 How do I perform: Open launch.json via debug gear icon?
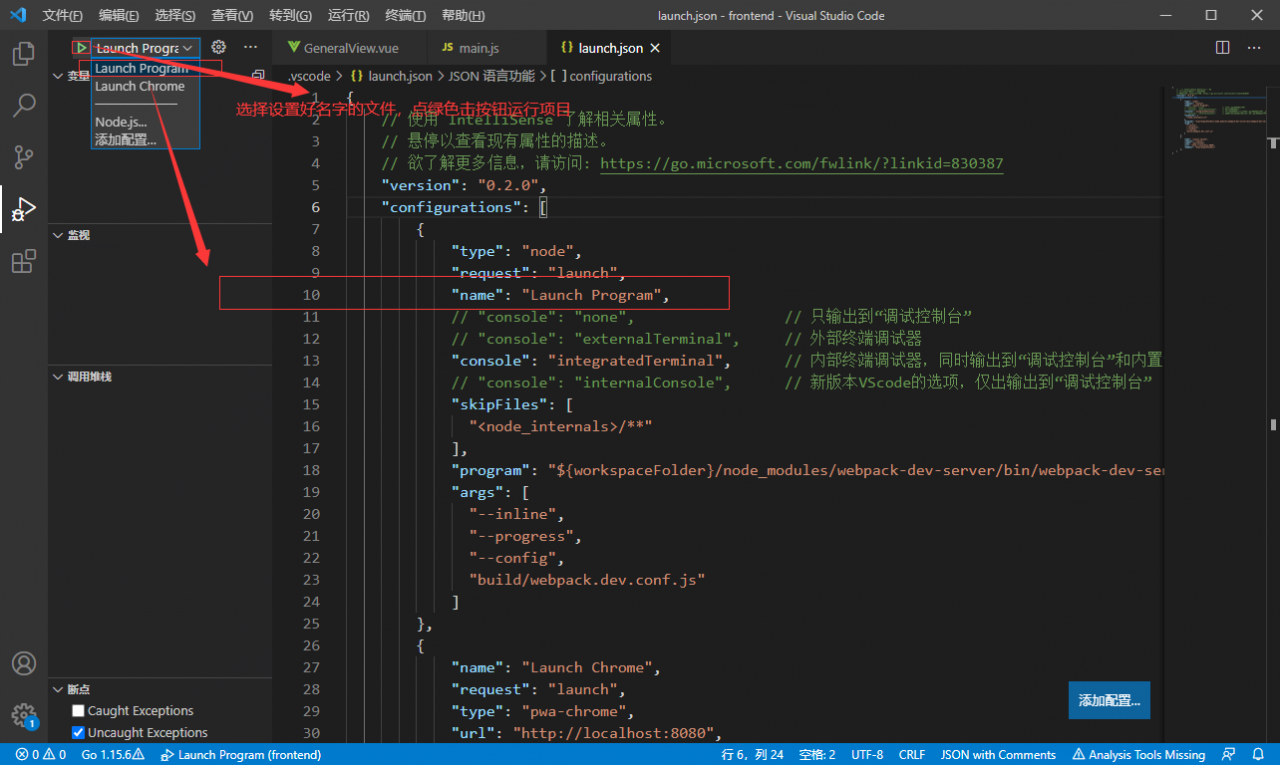tap(219, 47)
